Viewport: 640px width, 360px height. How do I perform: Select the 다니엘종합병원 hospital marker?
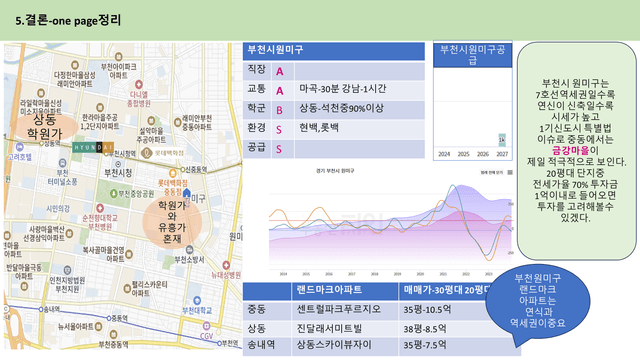[139, 84]
